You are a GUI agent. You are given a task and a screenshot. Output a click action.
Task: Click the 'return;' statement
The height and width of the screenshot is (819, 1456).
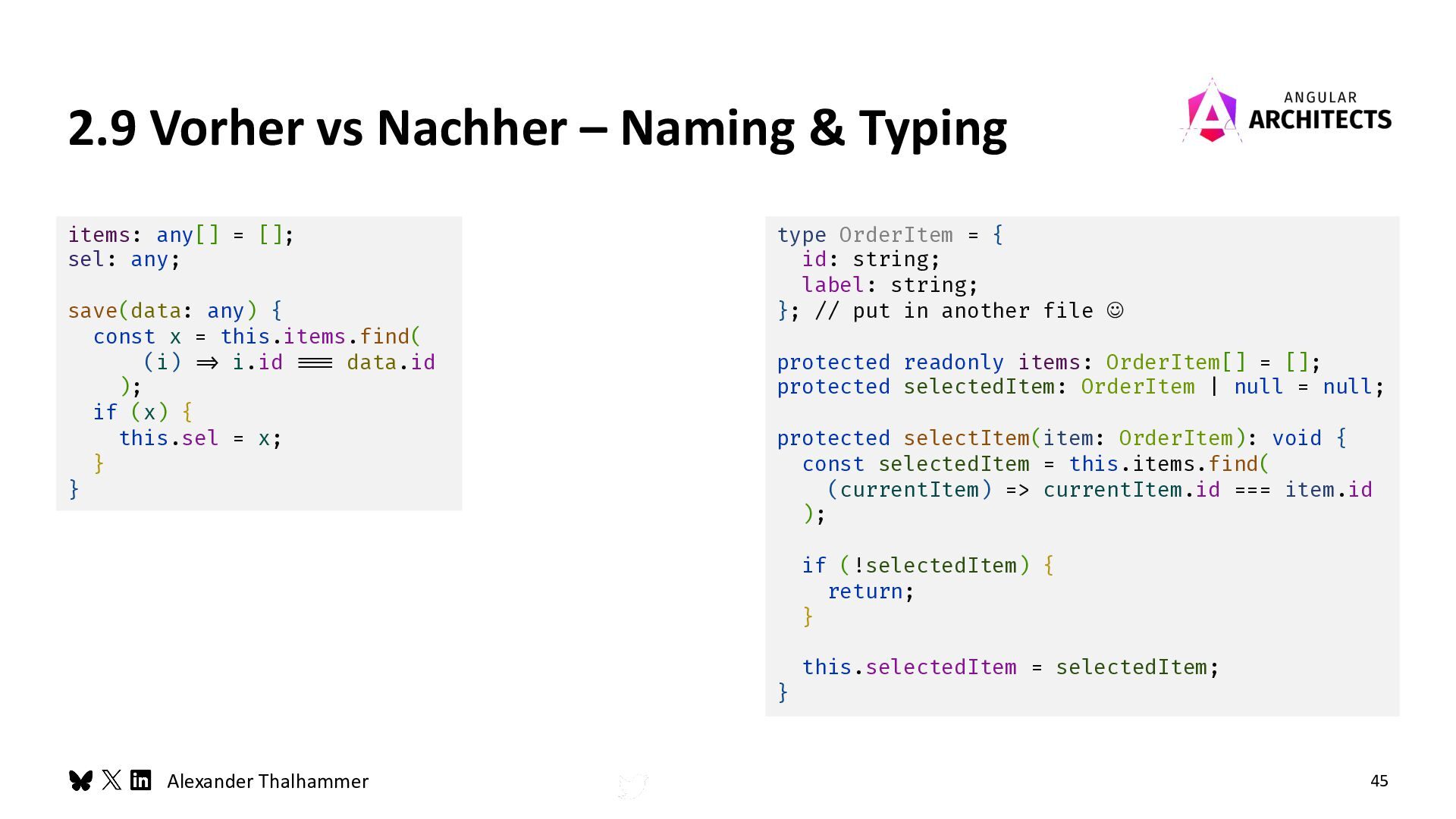pos(871,591)
